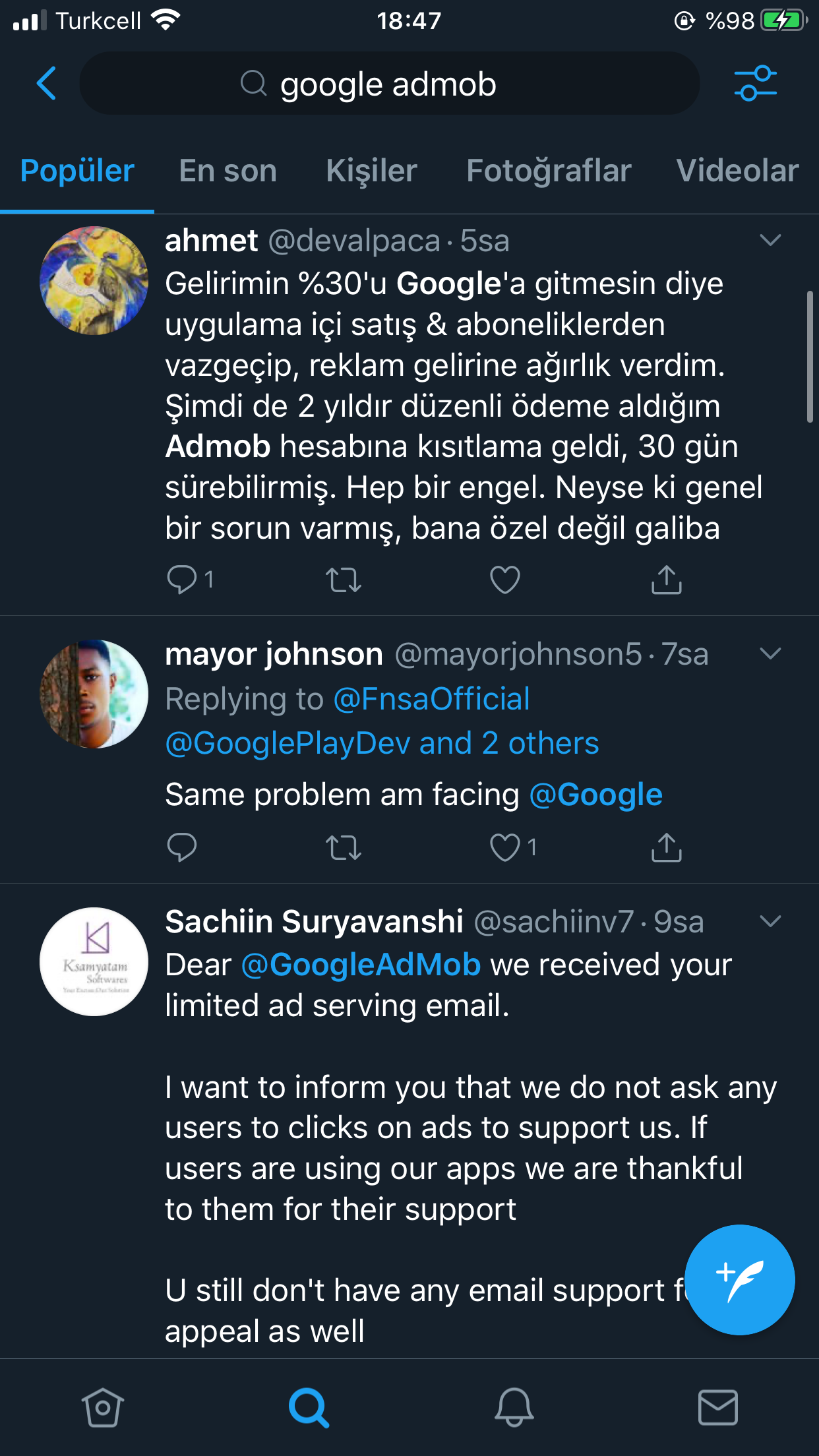Compose a new tweet with floating button

click(x=739, y=1280)
